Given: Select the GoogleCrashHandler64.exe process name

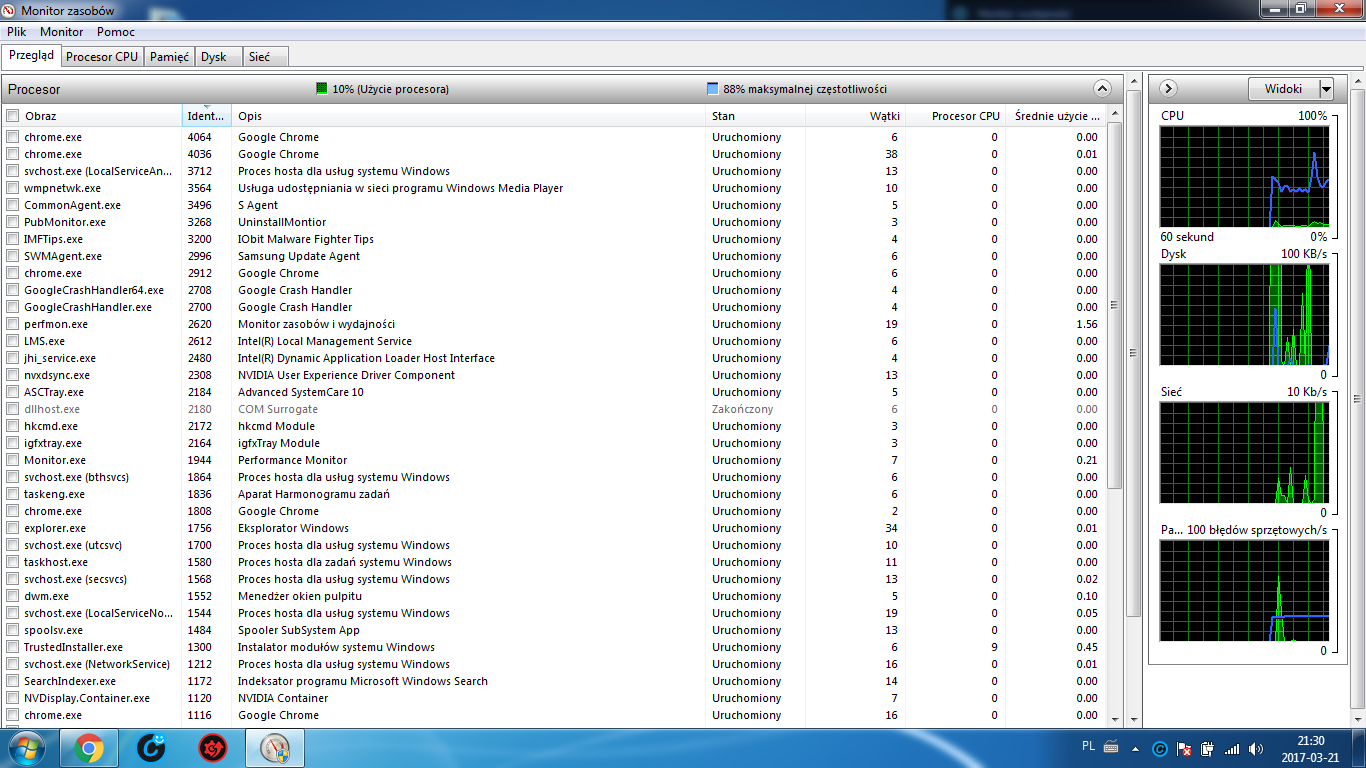Looking at the screenshot, I should (94, 290).
